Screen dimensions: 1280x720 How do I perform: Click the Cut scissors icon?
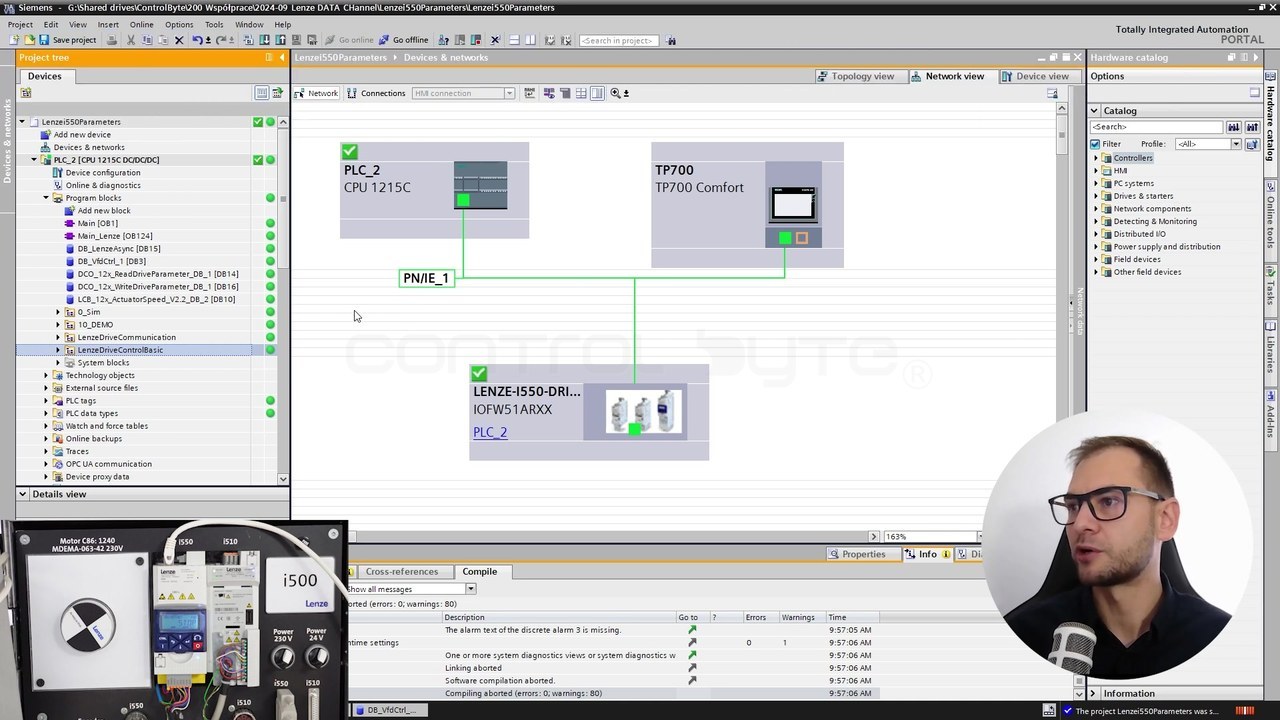point(131,40)
